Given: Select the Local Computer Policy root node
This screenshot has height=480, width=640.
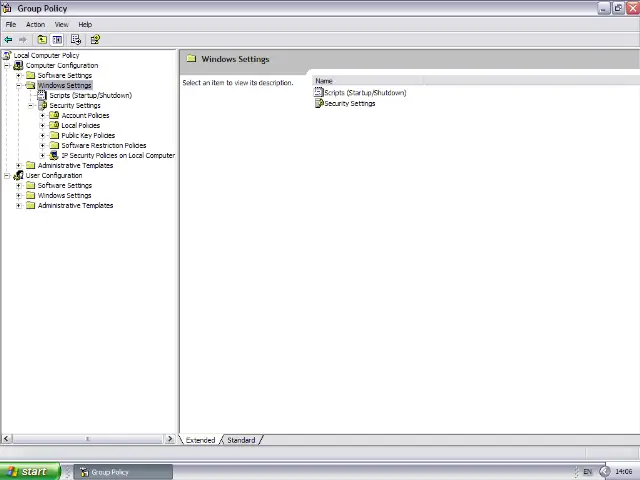Looking at the screenshot, I should (x=46, y=55).
